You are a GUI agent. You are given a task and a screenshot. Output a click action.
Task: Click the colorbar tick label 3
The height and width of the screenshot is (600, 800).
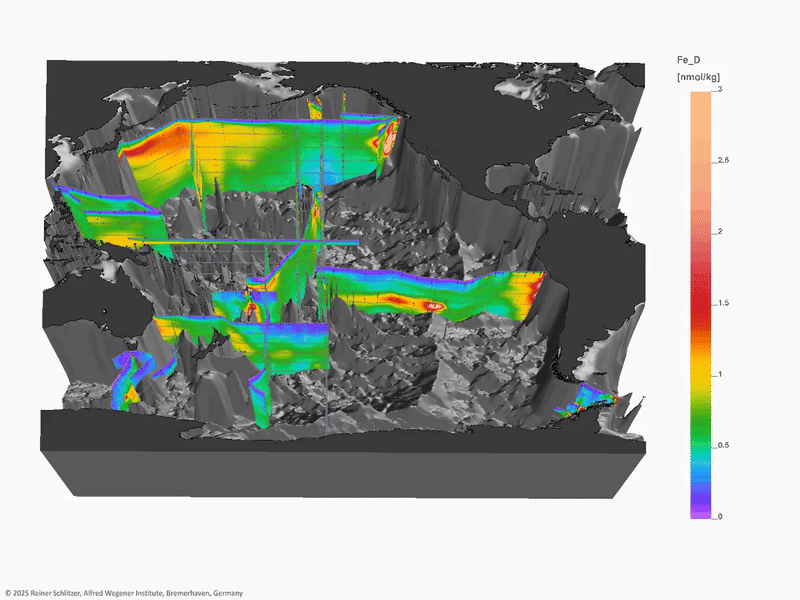[x=720, y=90]
